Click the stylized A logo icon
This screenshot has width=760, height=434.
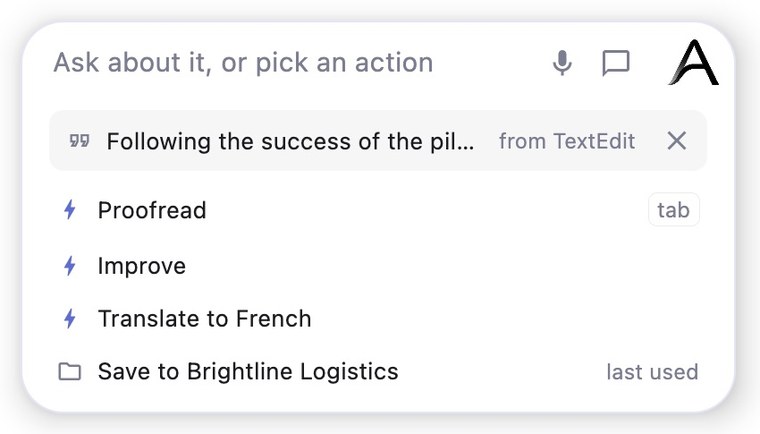pyautogui.click(x=694, y=63)
